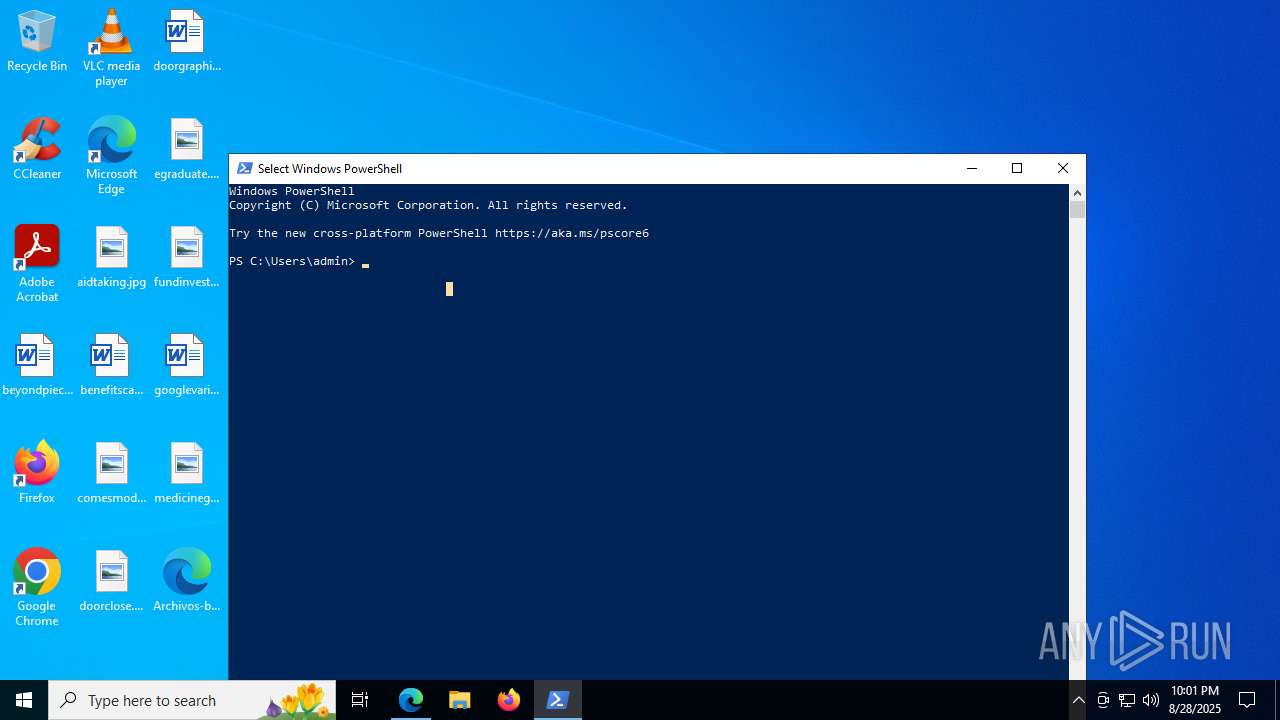Select the doorclose... image file icon

tap(111, 582)
